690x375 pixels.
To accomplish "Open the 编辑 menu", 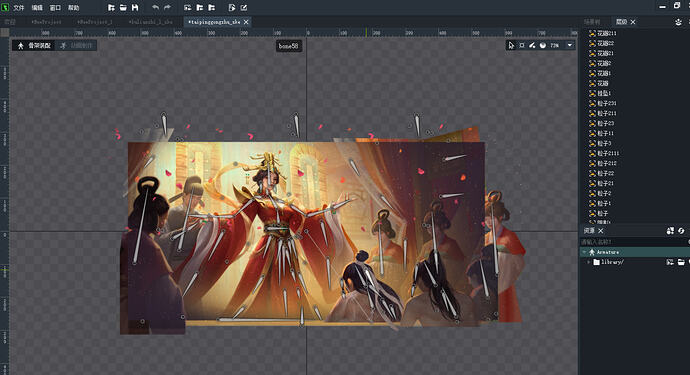I will tap(37, 8).
